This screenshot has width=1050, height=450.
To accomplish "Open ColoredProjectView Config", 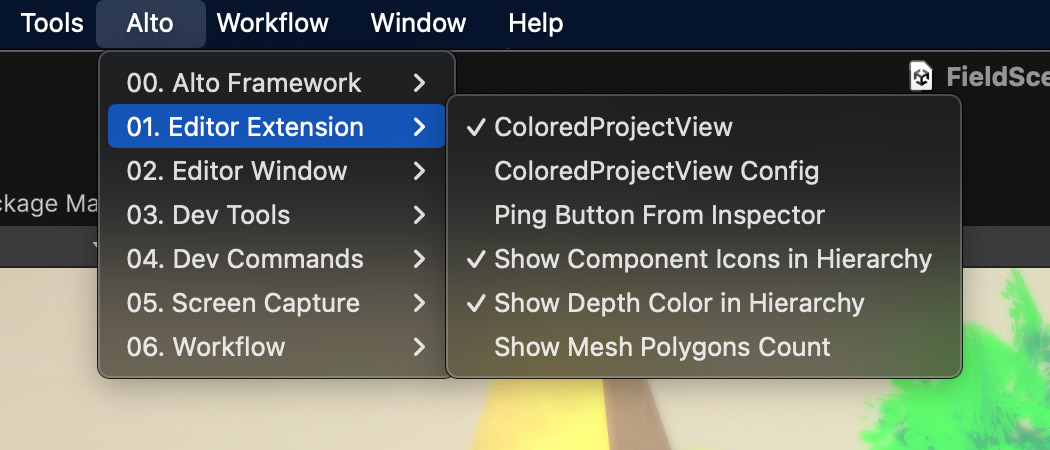I will (x=656, y=171).
